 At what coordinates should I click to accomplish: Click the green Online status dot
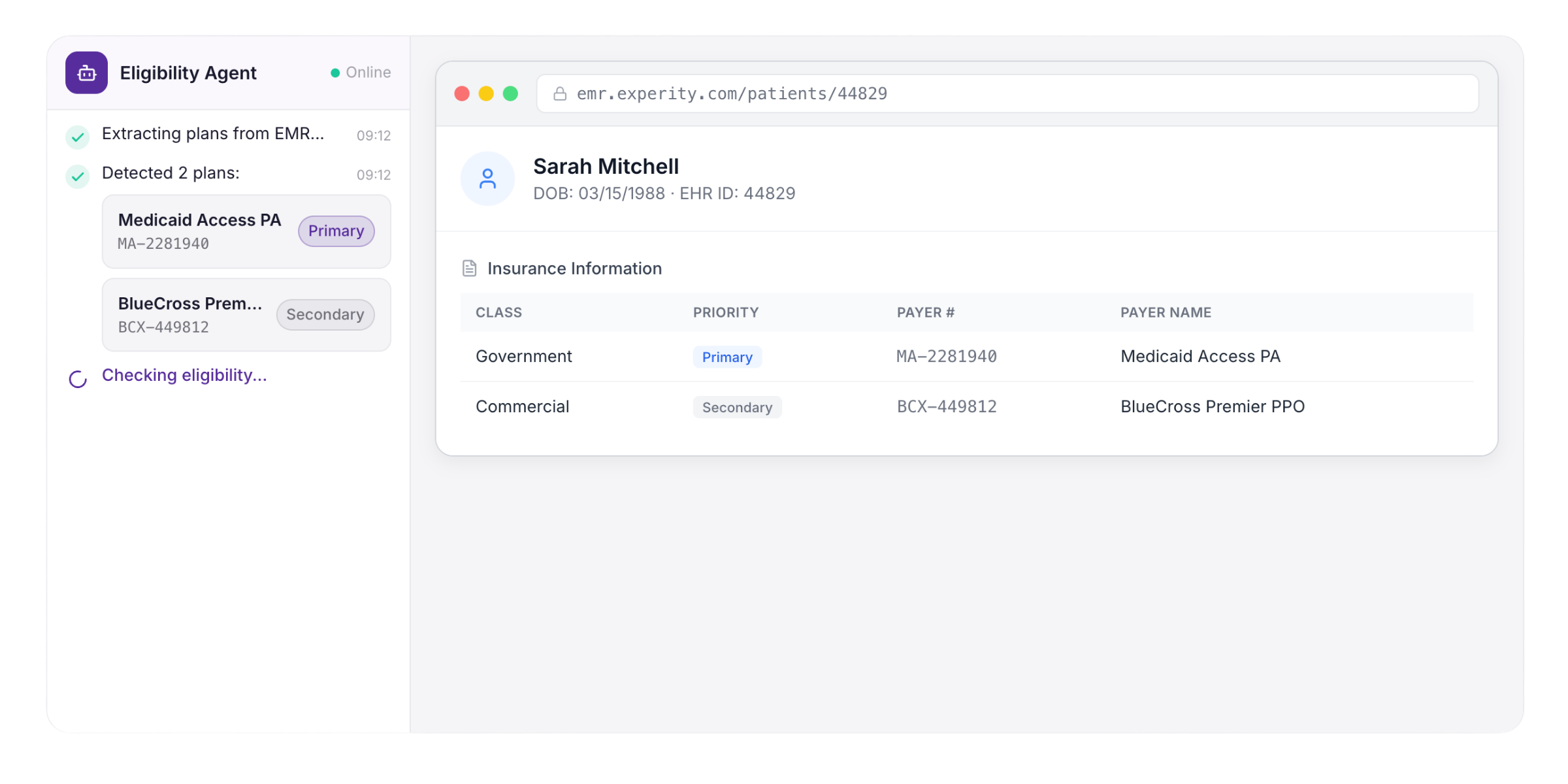[335, 73]
